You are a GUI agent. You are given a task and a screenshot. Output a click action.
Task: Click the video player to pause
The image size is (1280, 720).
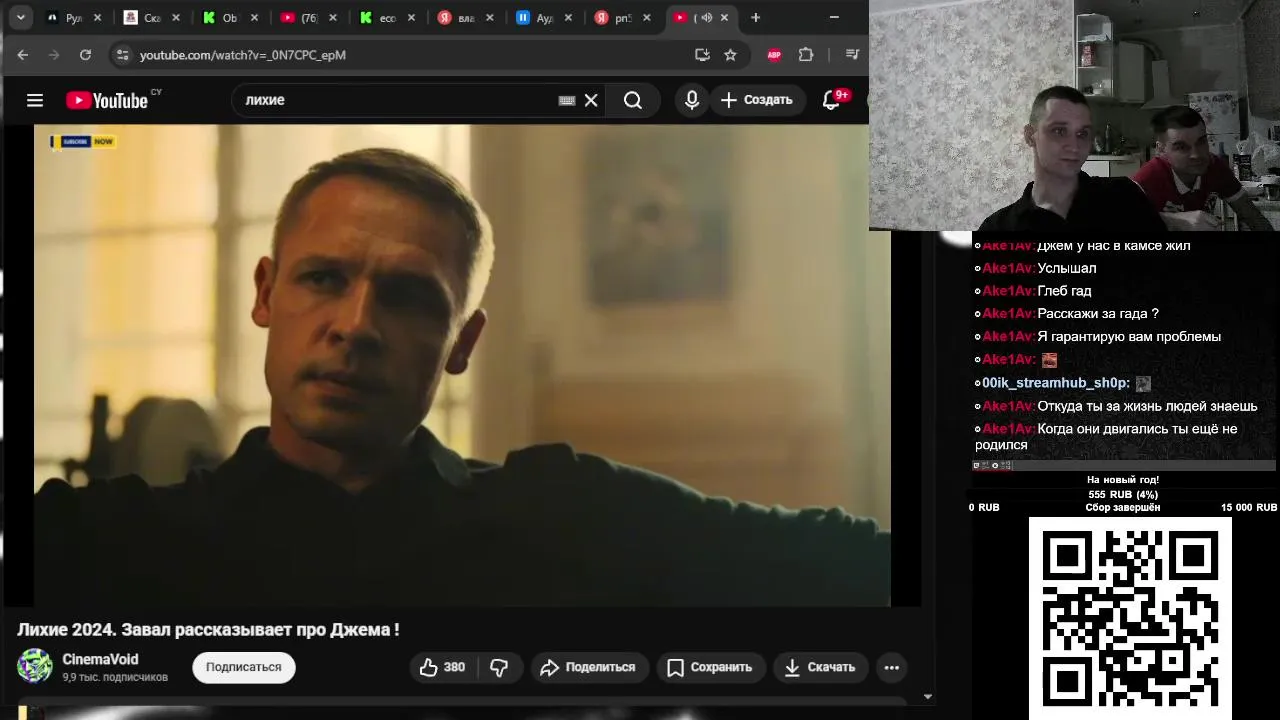462,365
